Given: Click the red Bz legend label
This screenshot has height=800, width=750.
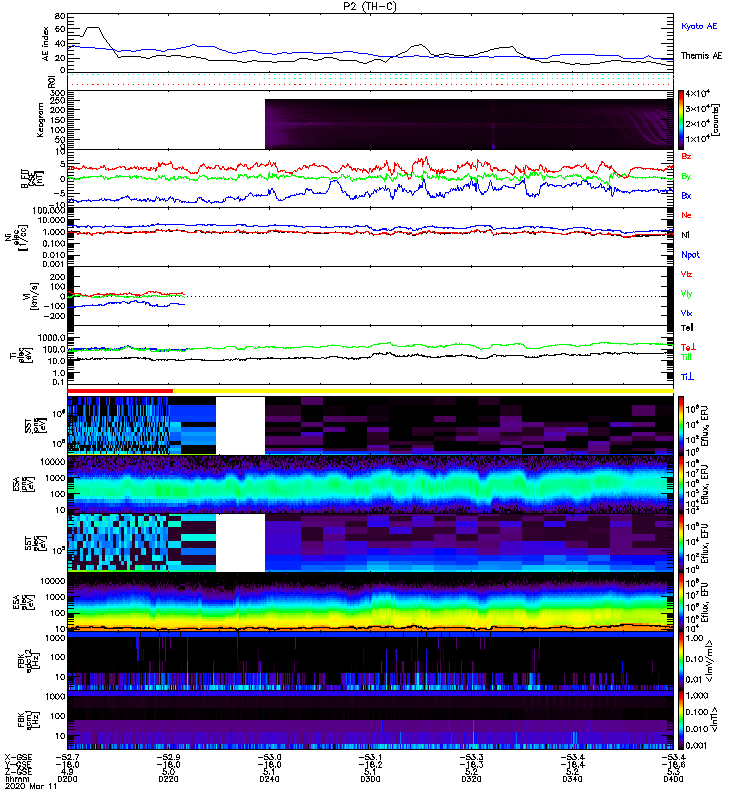Looking at the screenshot, I should [686, 156].
